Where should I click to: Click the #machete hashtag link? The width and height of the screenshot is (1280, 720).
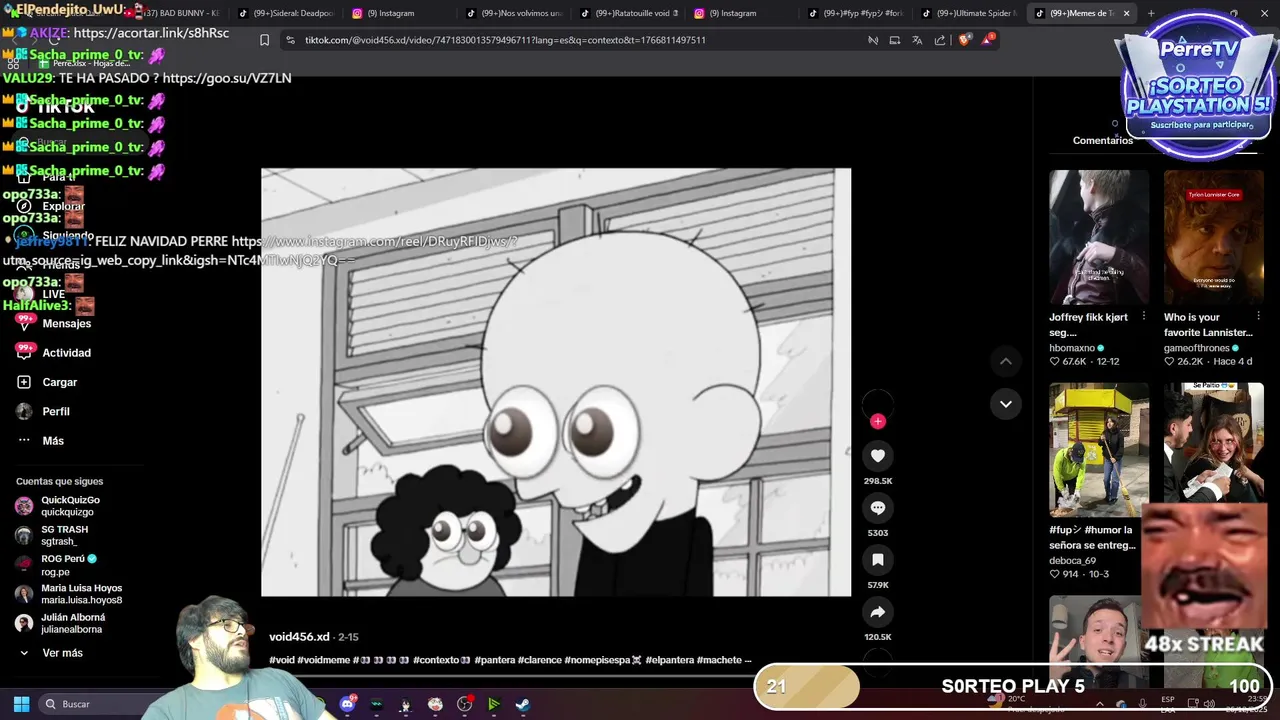click(718, 660)
